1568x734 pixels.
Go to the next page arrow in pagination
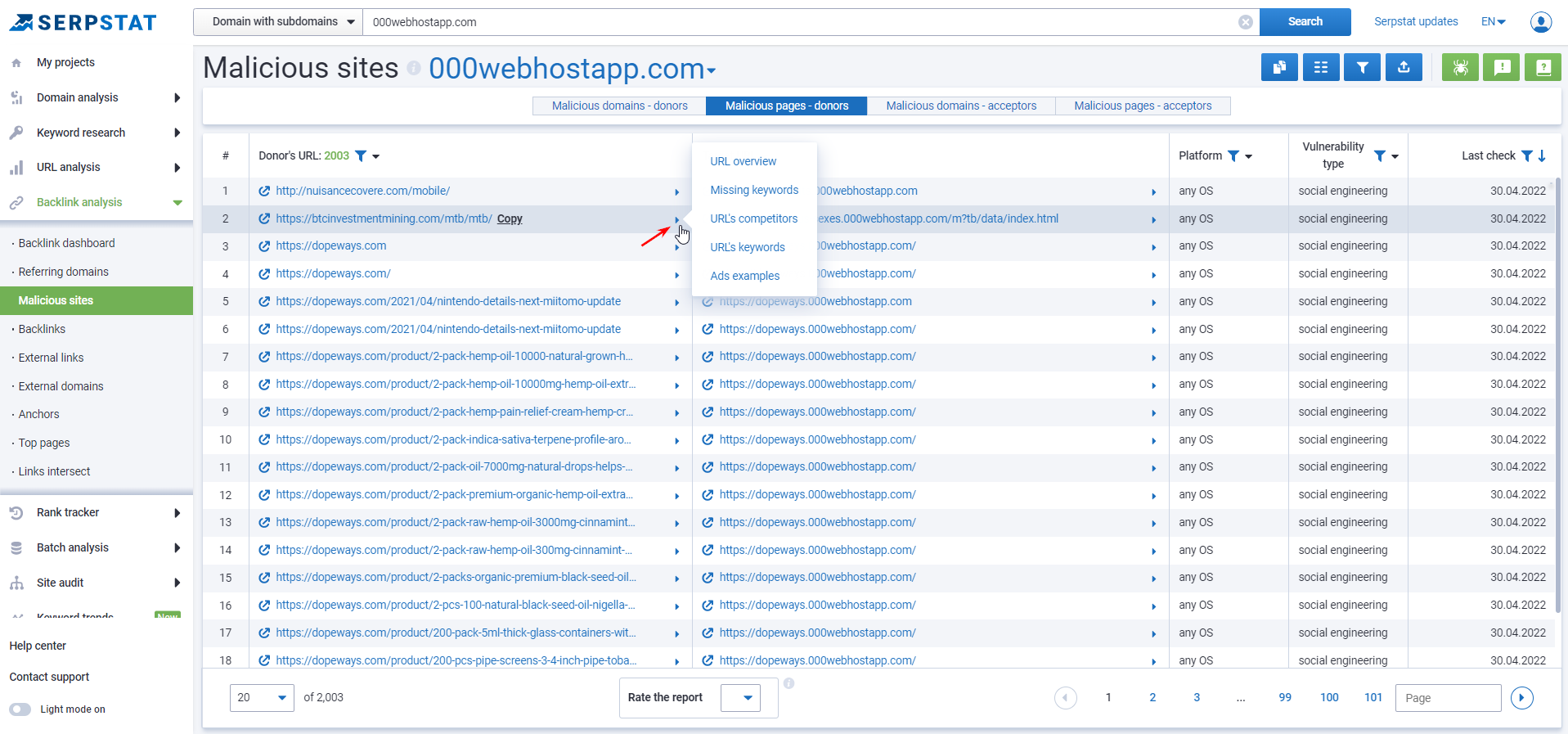tap(1521, 698)
